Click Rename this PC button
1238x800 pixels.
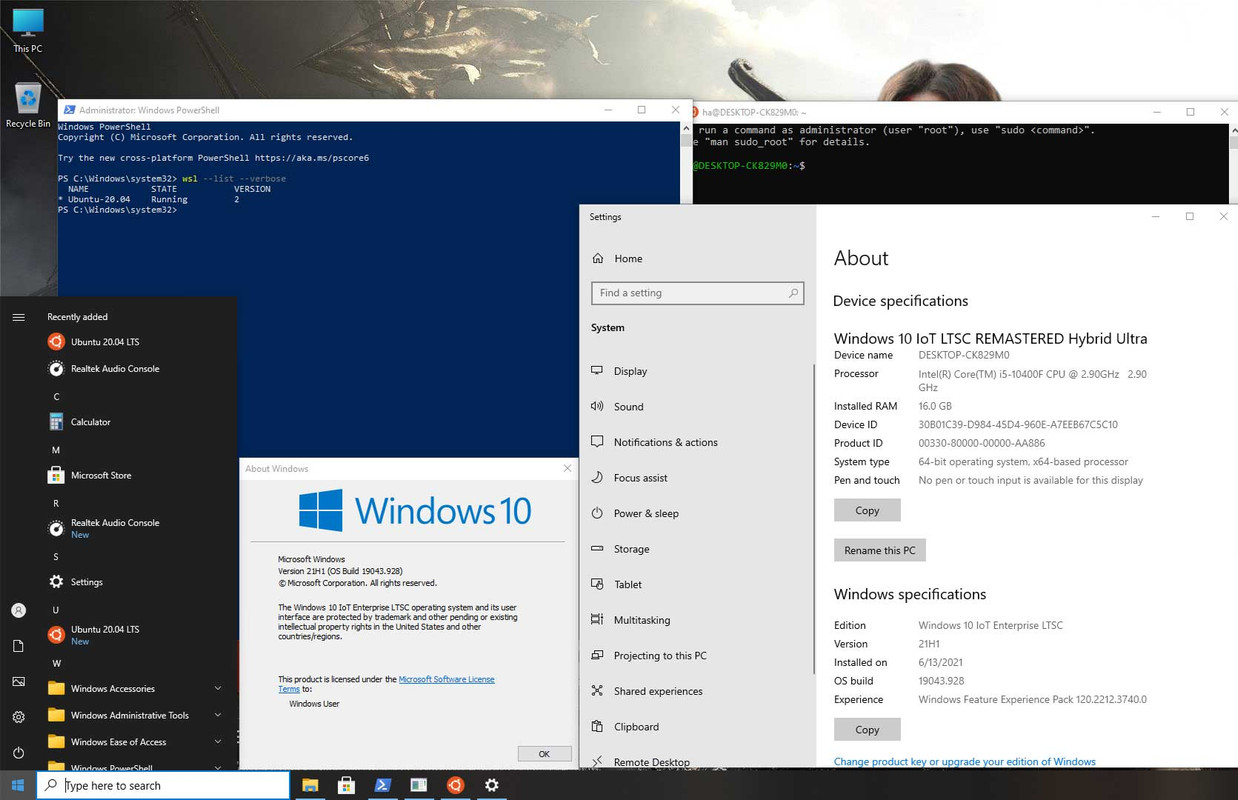click(880, 550)
